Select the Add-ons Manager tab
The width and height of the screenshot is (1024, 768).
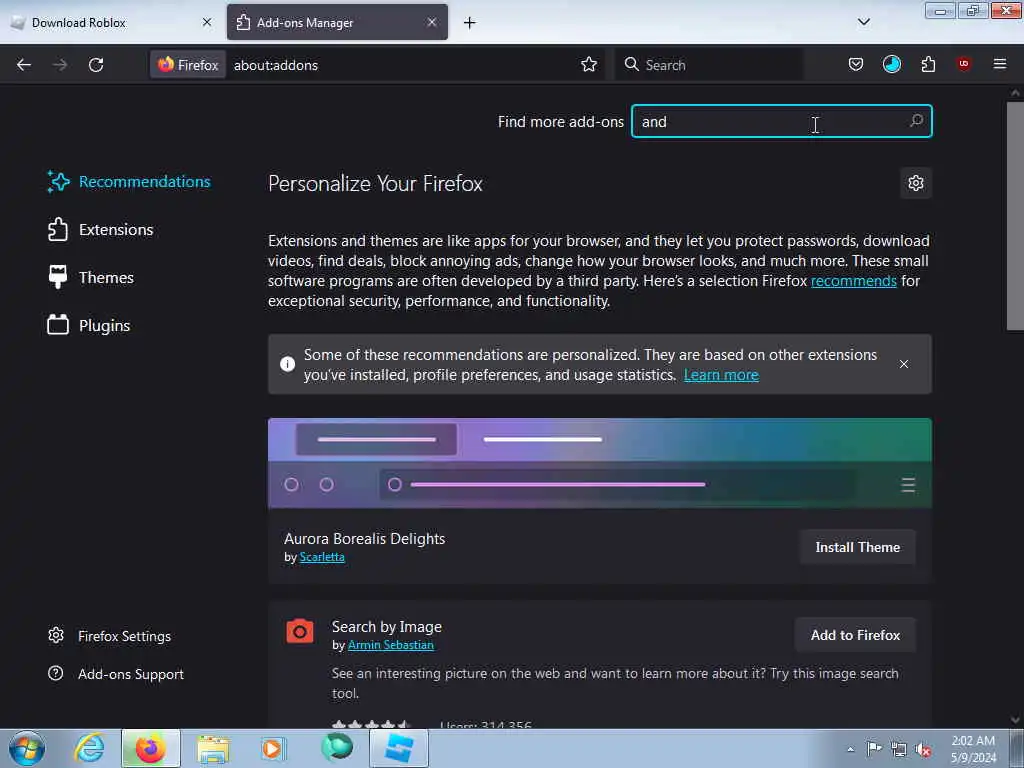[337, 22]
